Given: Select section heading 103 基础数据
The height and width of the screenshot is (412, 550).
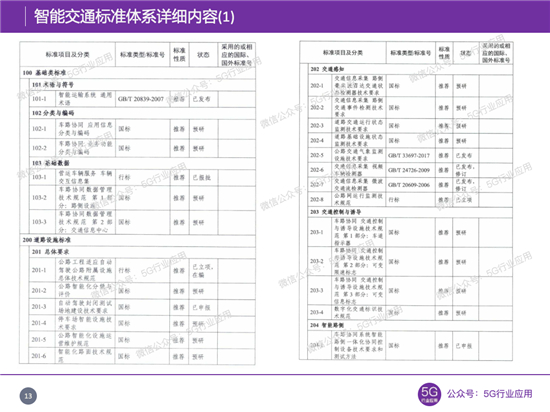Looking at the screenshot, I should coord(51,163).
